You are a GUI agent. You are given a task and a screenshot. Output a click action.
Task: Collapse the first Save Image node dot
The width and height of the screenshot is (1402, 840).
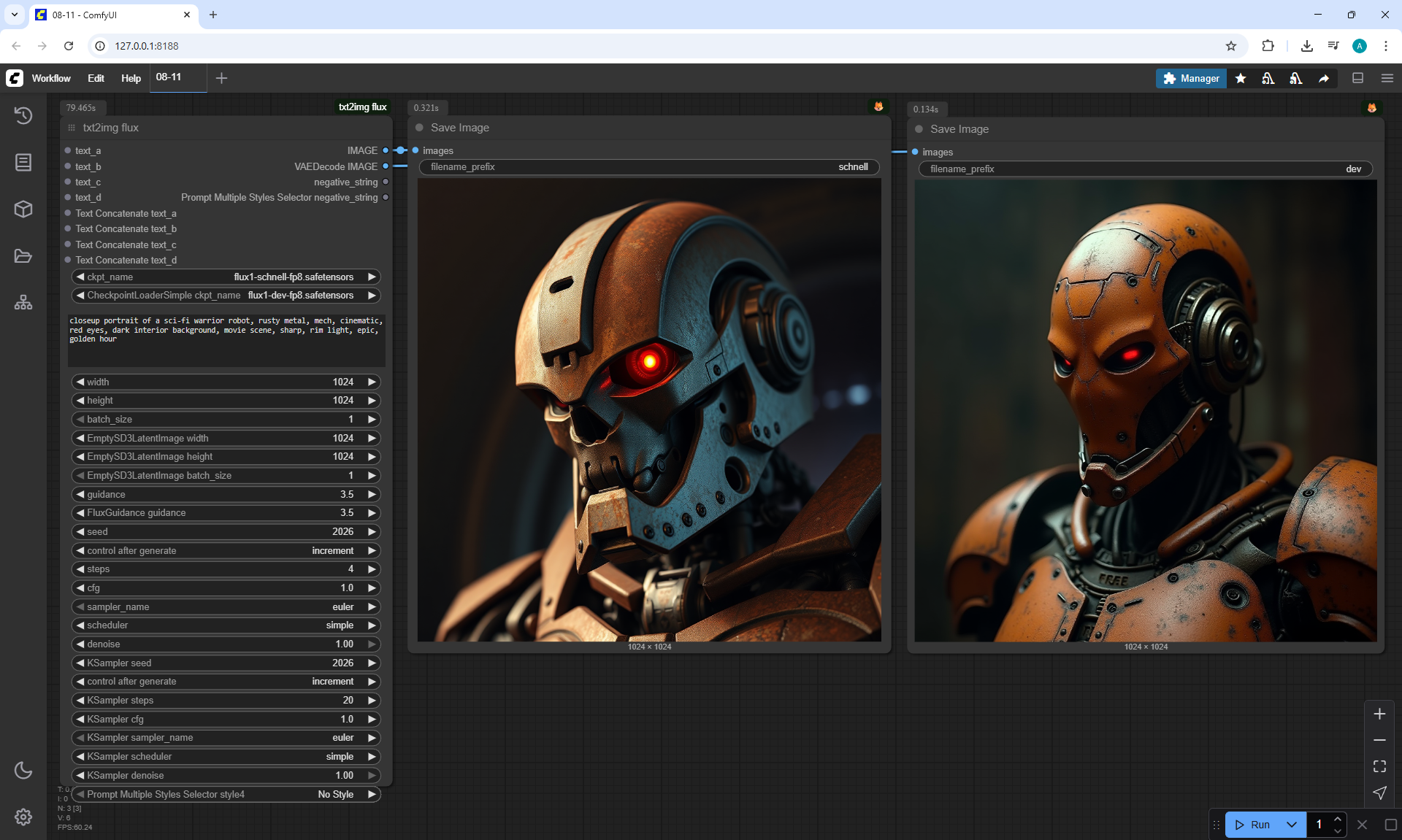pos(420,128)
